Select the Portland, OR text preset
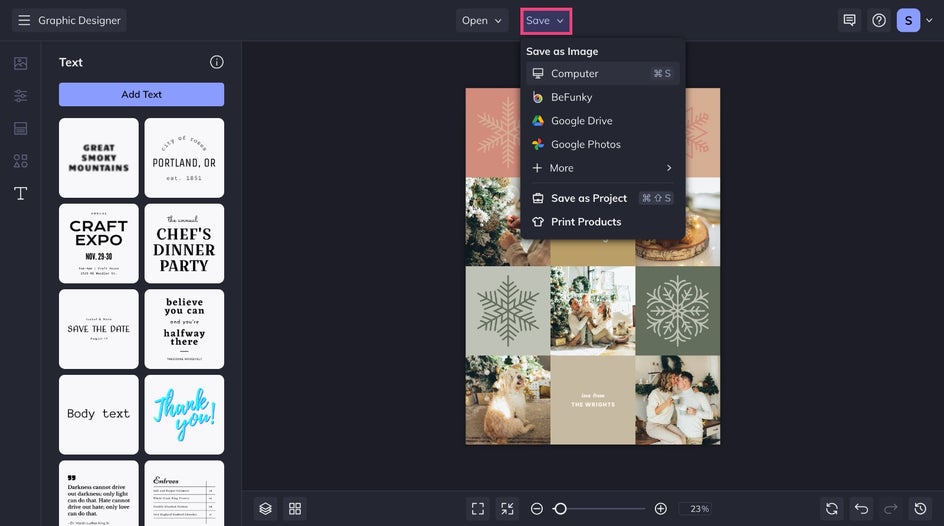This screenshot has width=944, height=526. click(x=184, y=158)
